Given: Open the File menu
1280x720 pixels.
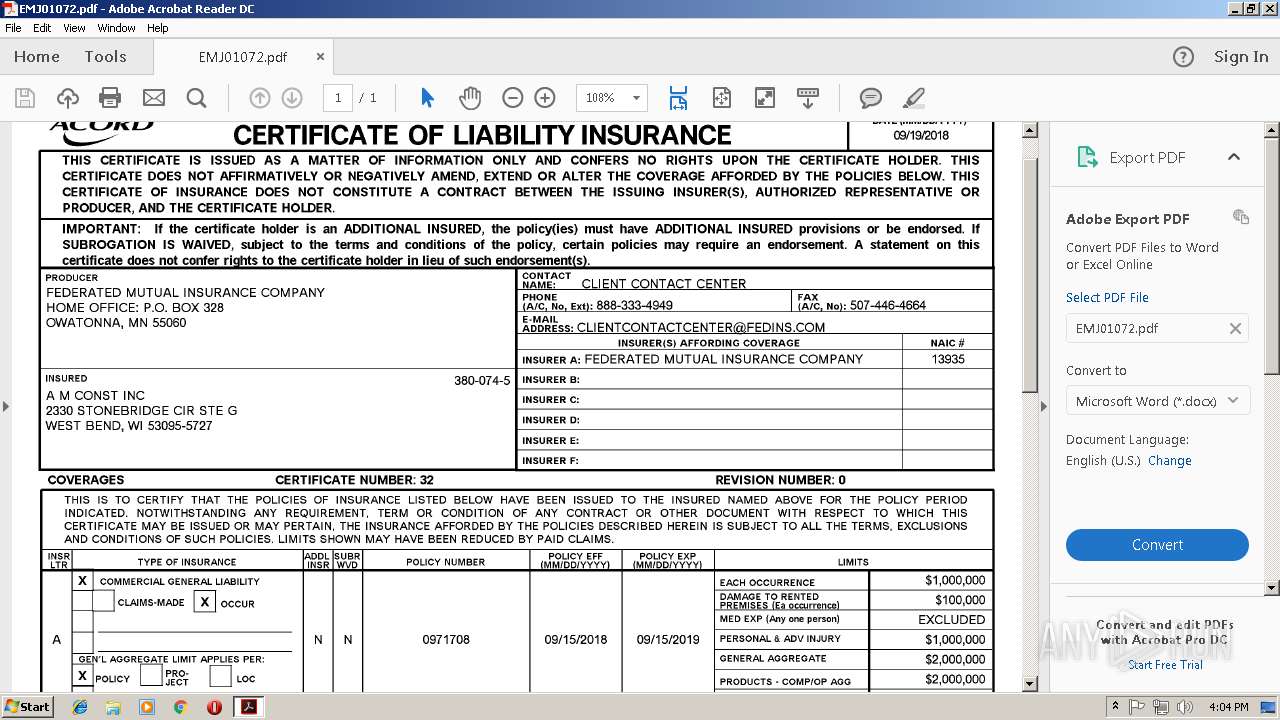Looking at the screenshot, I should point(13,28).
